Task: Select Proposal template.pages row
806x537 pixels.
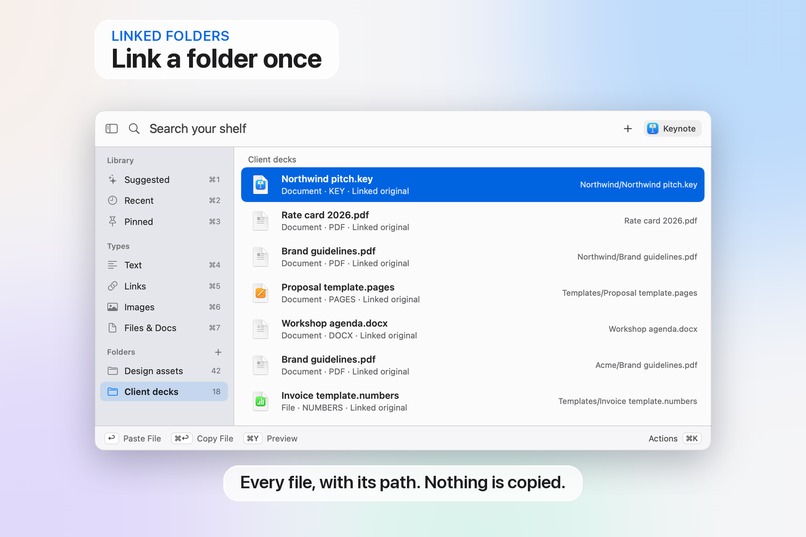Action: (x=472, y=293)
